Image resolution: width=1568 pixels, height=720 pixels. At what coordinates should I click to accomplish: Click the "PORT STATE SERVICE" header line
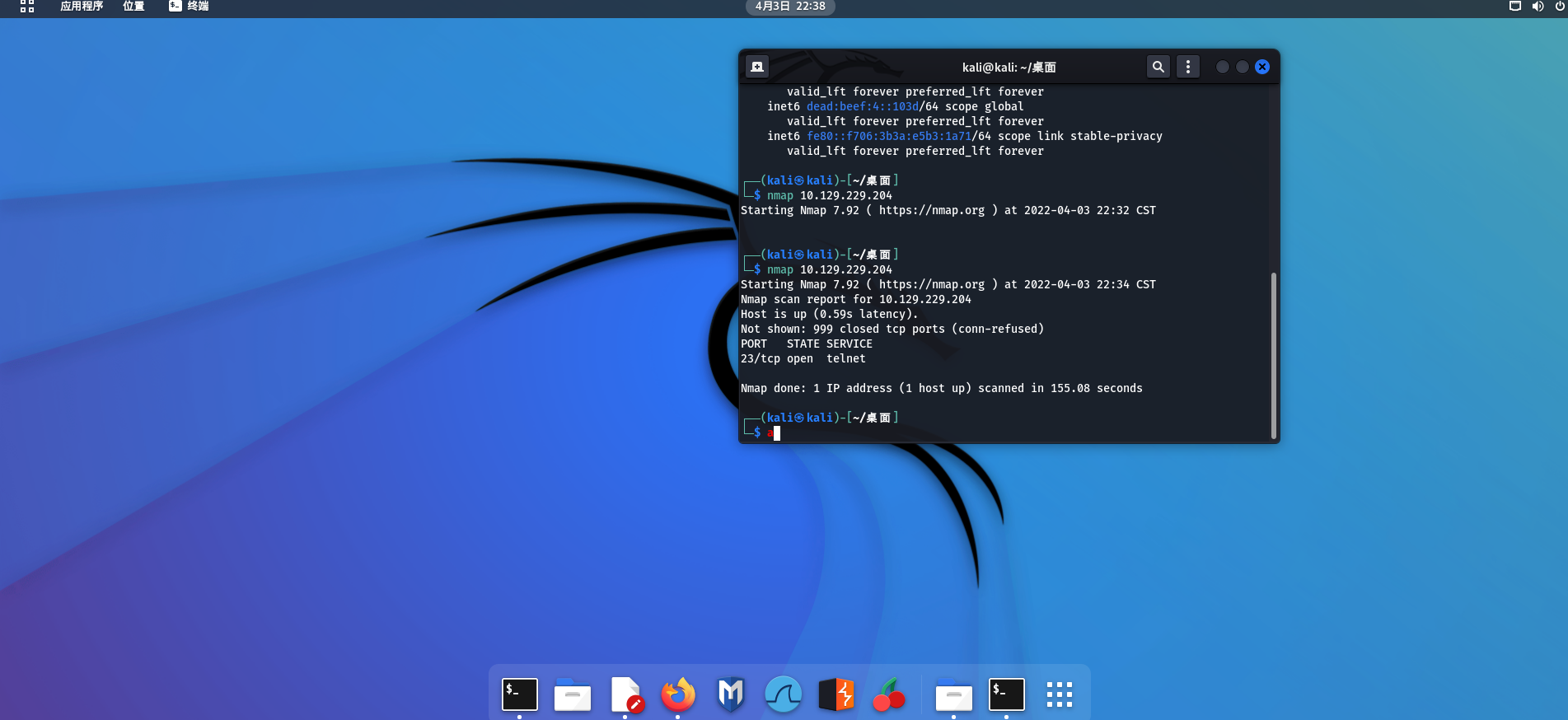[807, 344]
